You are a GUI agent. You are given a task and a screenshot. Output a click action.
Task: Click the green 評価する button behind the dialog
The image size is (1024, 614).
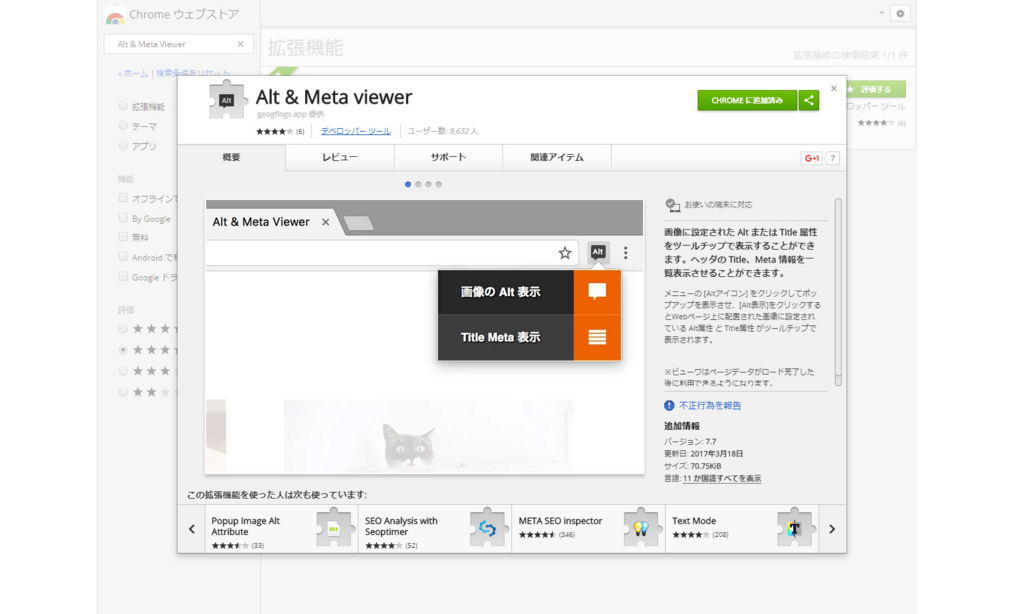point(875,89)
